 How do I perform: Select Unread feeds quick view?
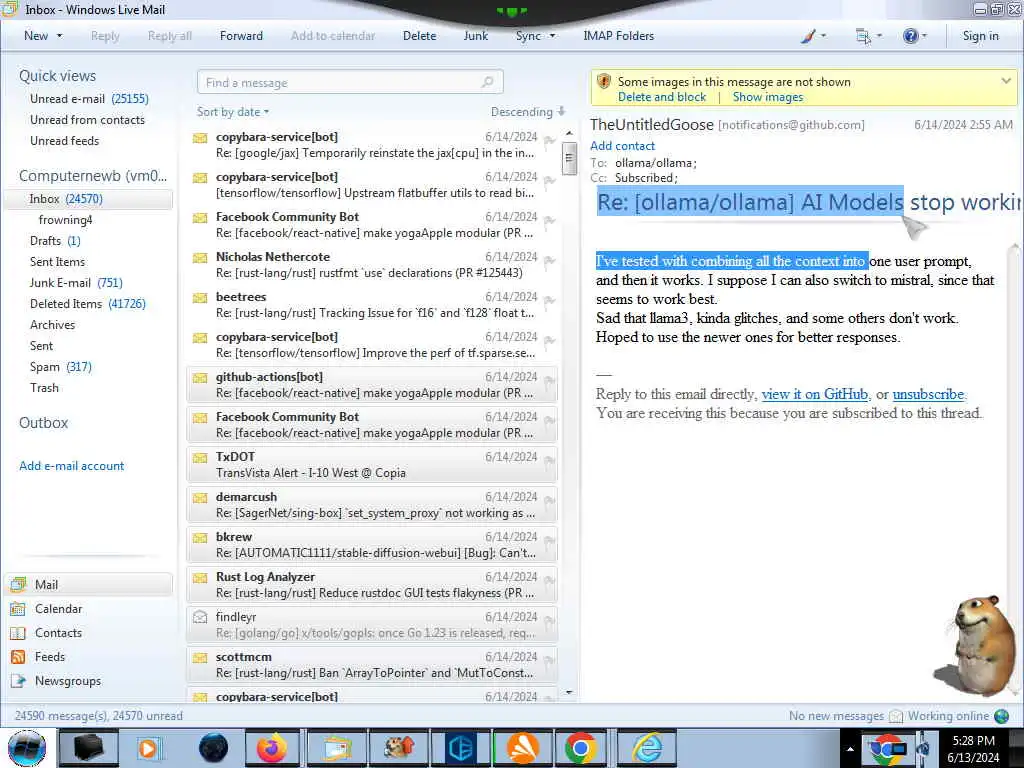pos(65,140)
